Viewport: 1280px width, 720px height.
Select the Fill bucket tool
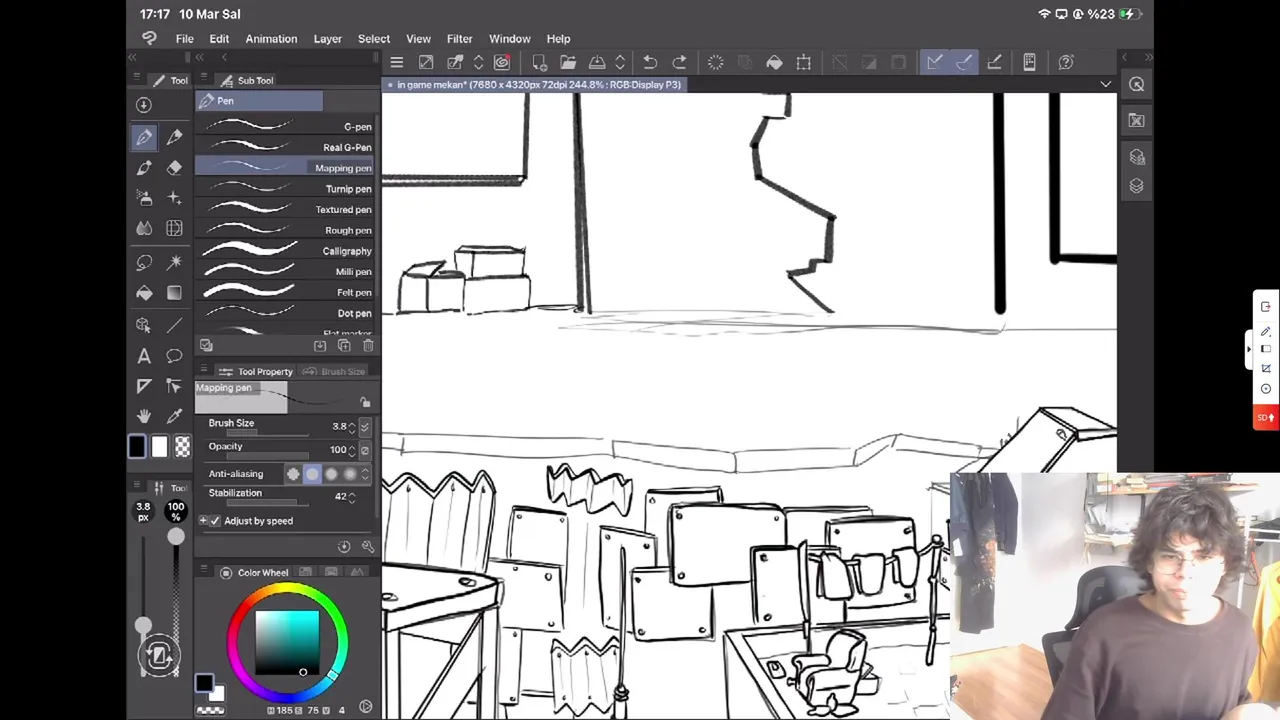tap(144, 293)
